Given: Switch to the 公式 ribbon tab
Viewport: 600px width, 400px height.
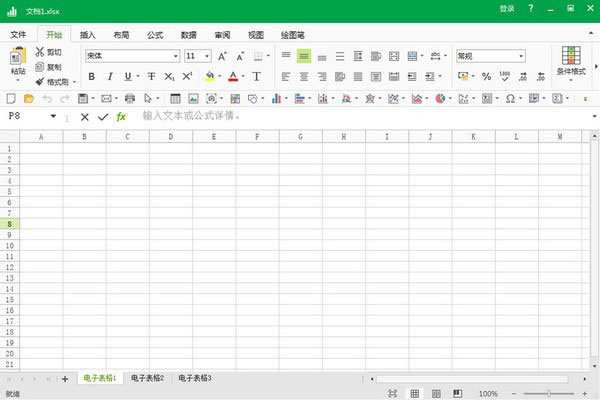Looking at the screenshot, I should tap(155, 35).
